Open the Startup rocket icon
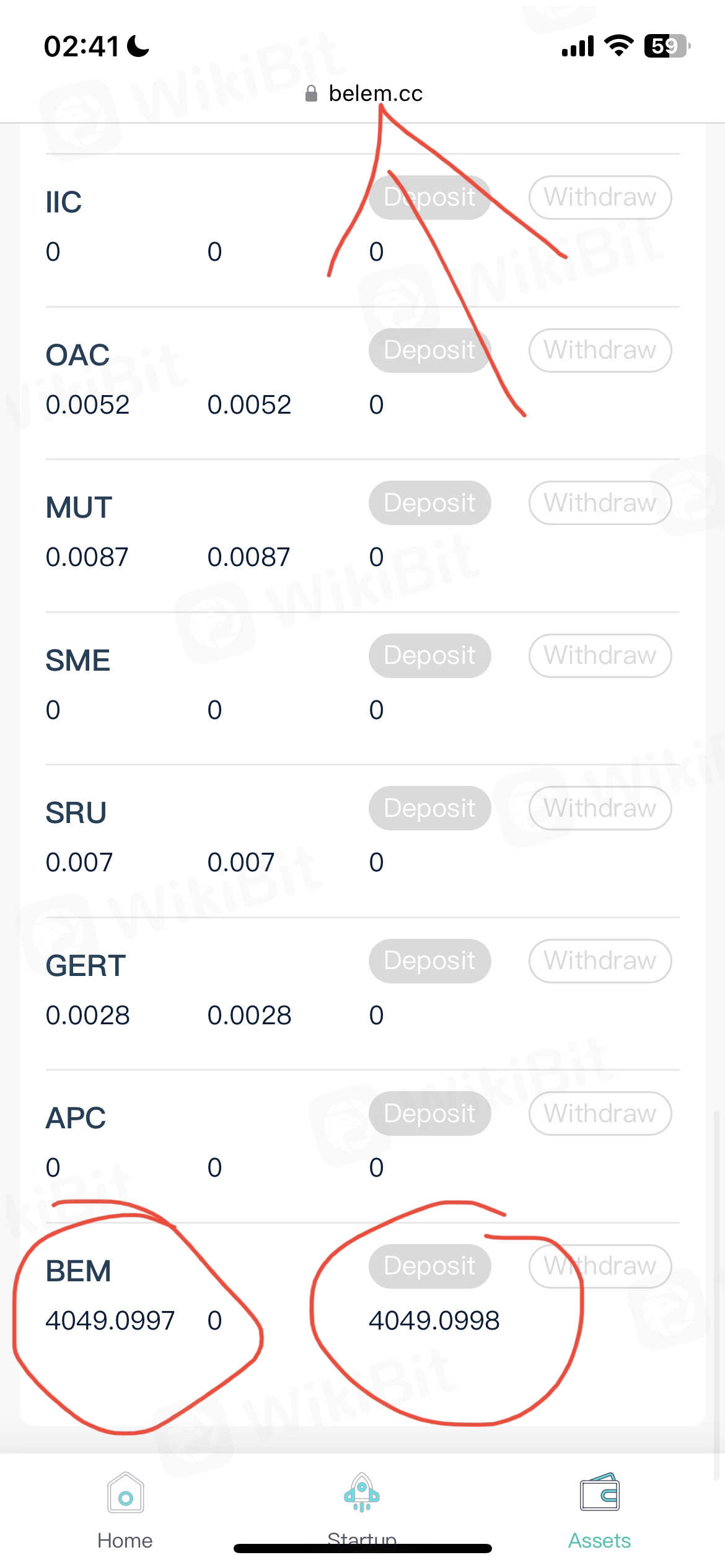Viewport: 725px width, 1568px height. point(362,1493)
